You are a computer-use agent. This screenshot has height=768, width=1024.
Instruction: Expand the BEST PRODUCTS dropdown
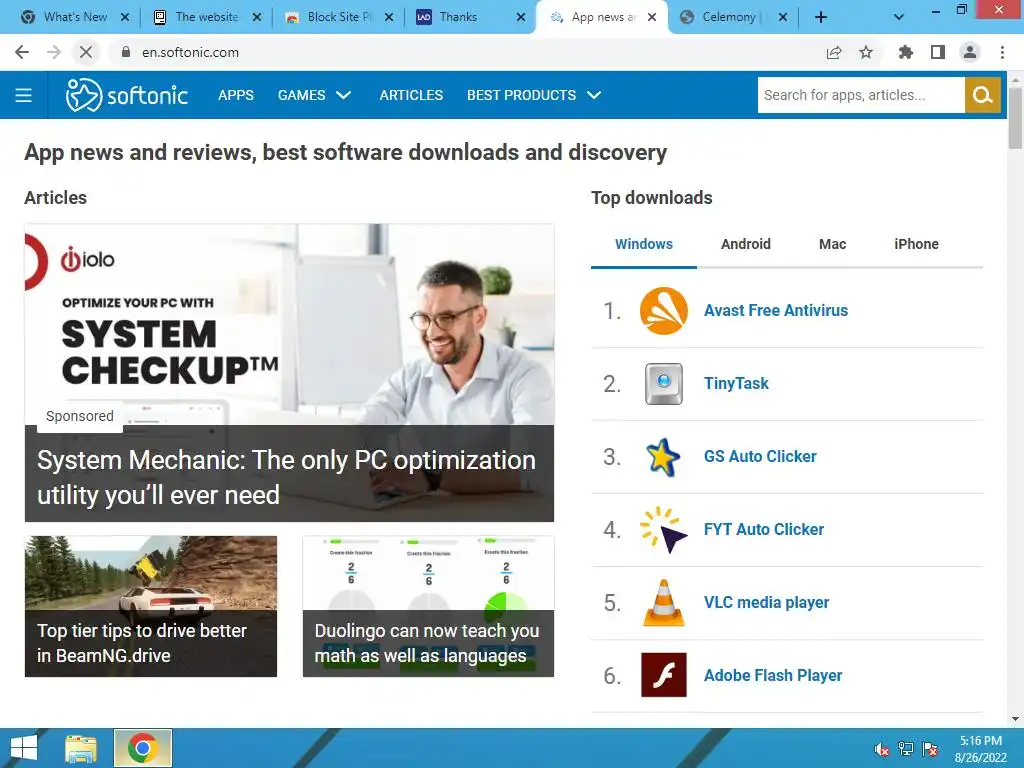tap(534, 95)
